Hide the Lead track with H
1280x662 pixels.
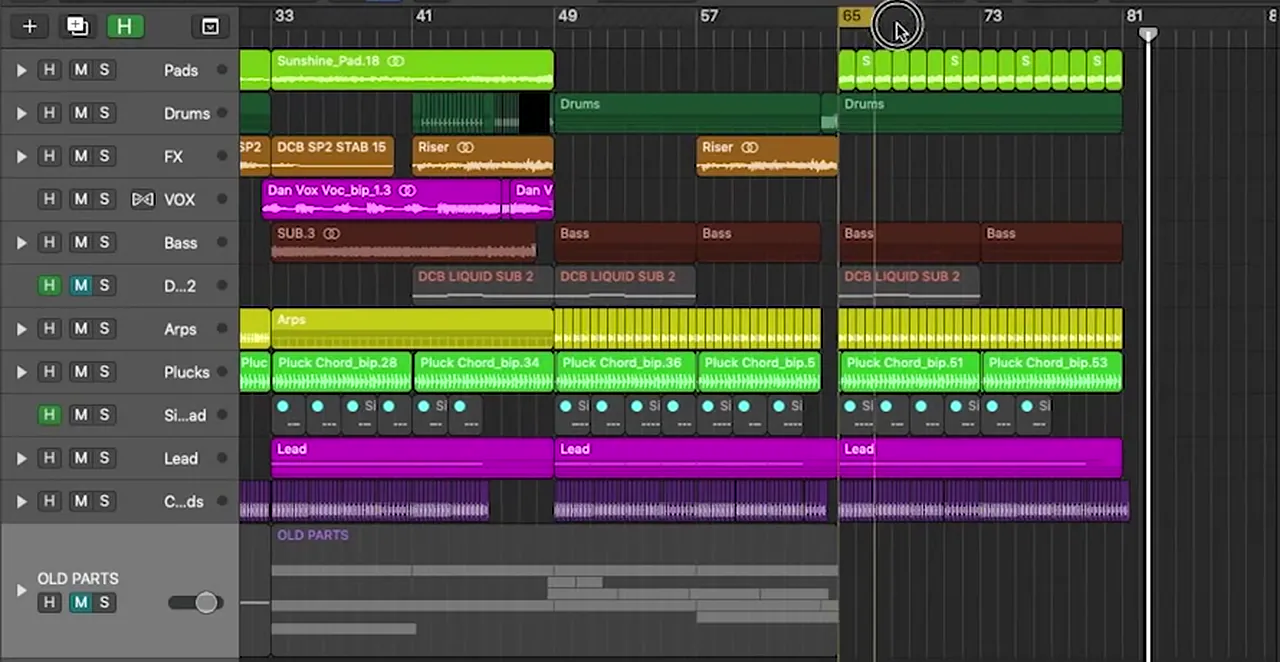(x=48, y=458)
